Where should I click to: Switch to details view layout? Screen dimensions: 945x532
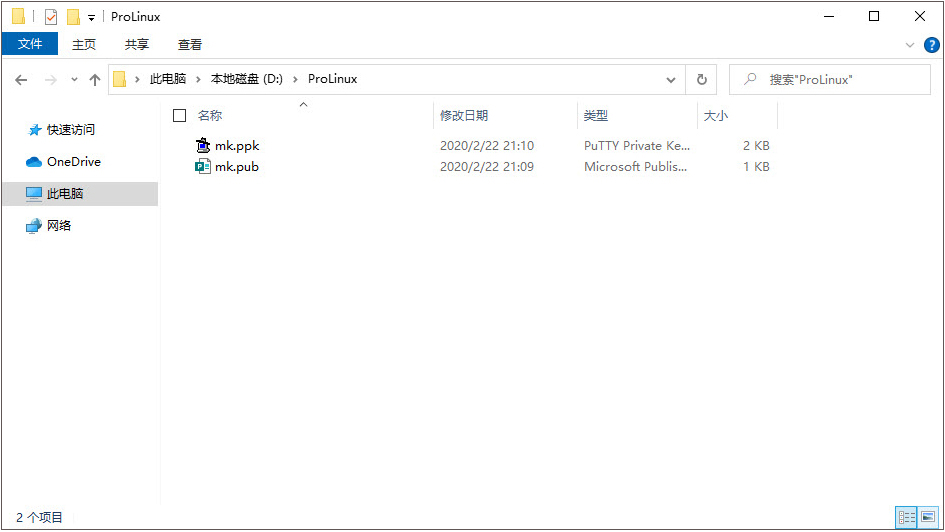click(906, 517)
